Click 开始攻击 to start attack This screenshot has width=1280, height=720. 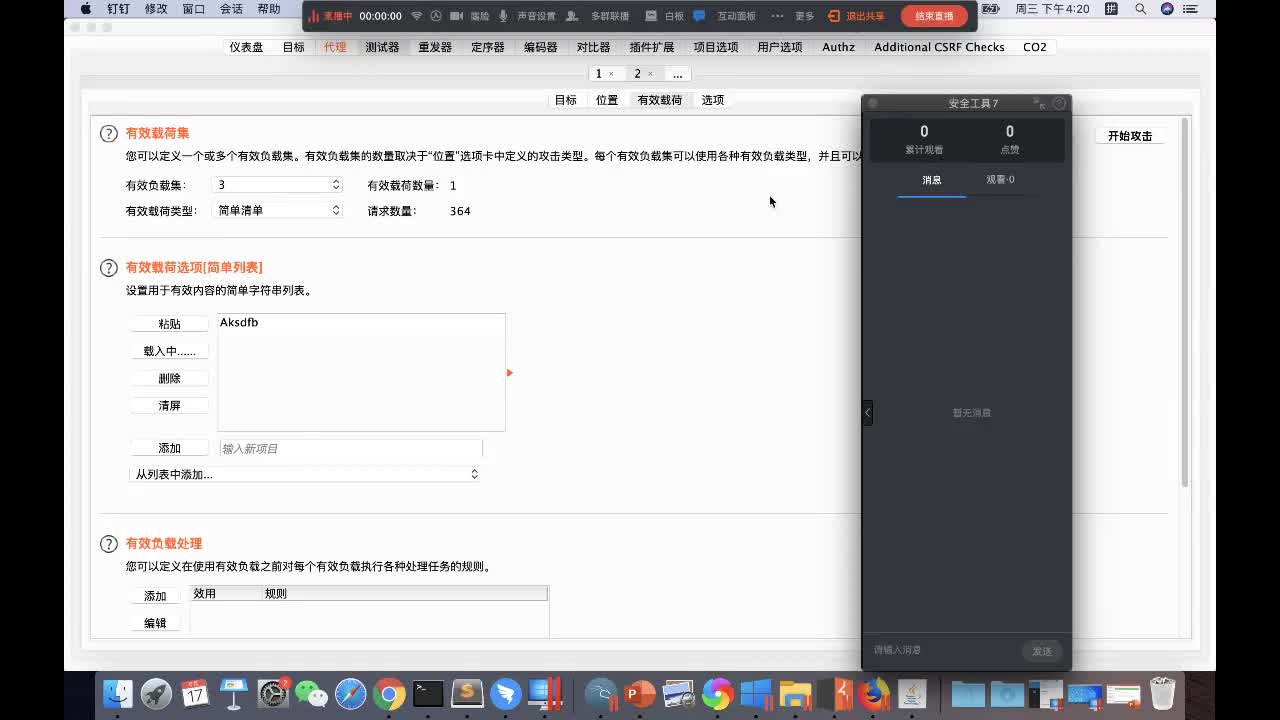[x=1130, y=136]
